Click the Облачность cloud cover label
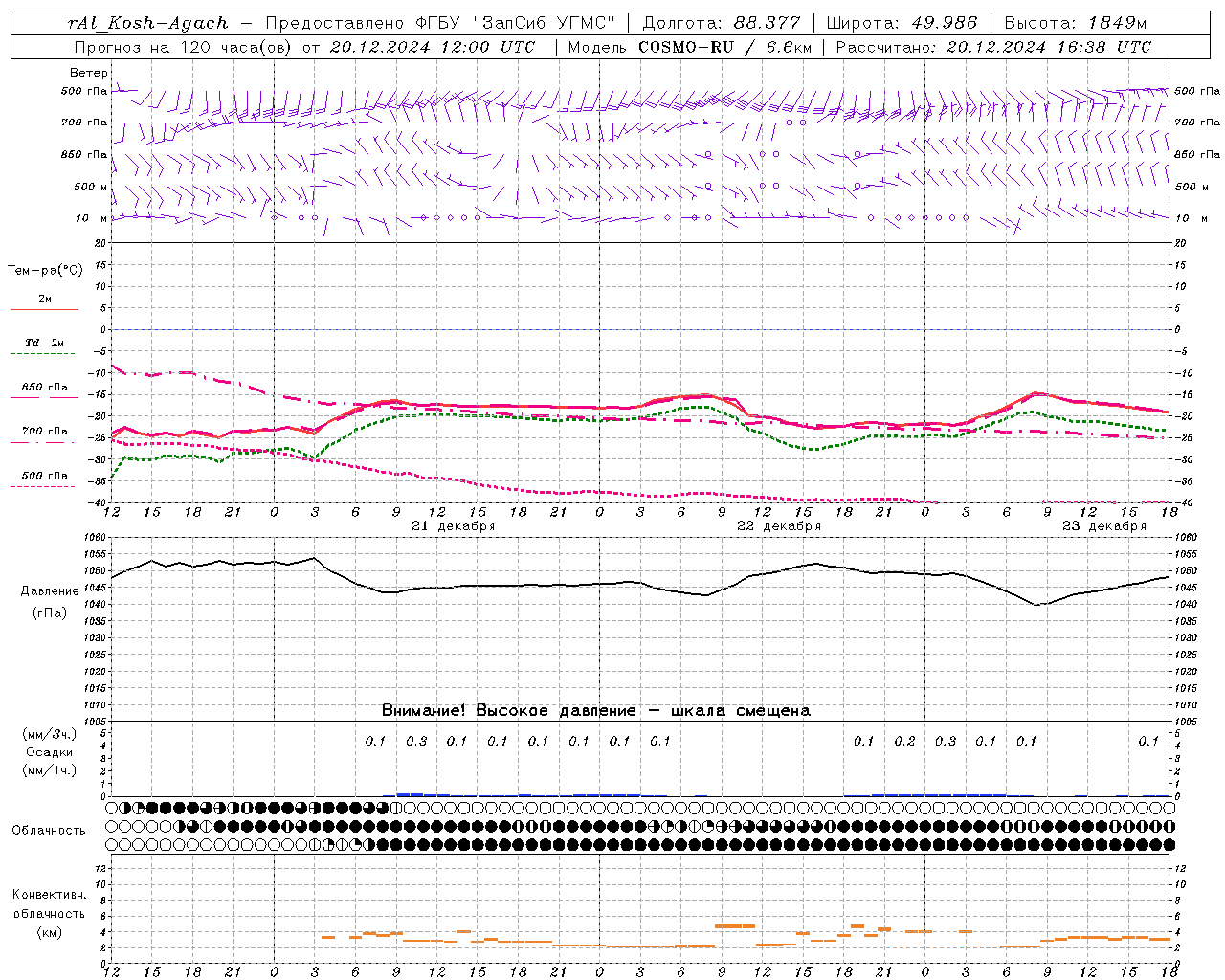 (x=49, y=831)
